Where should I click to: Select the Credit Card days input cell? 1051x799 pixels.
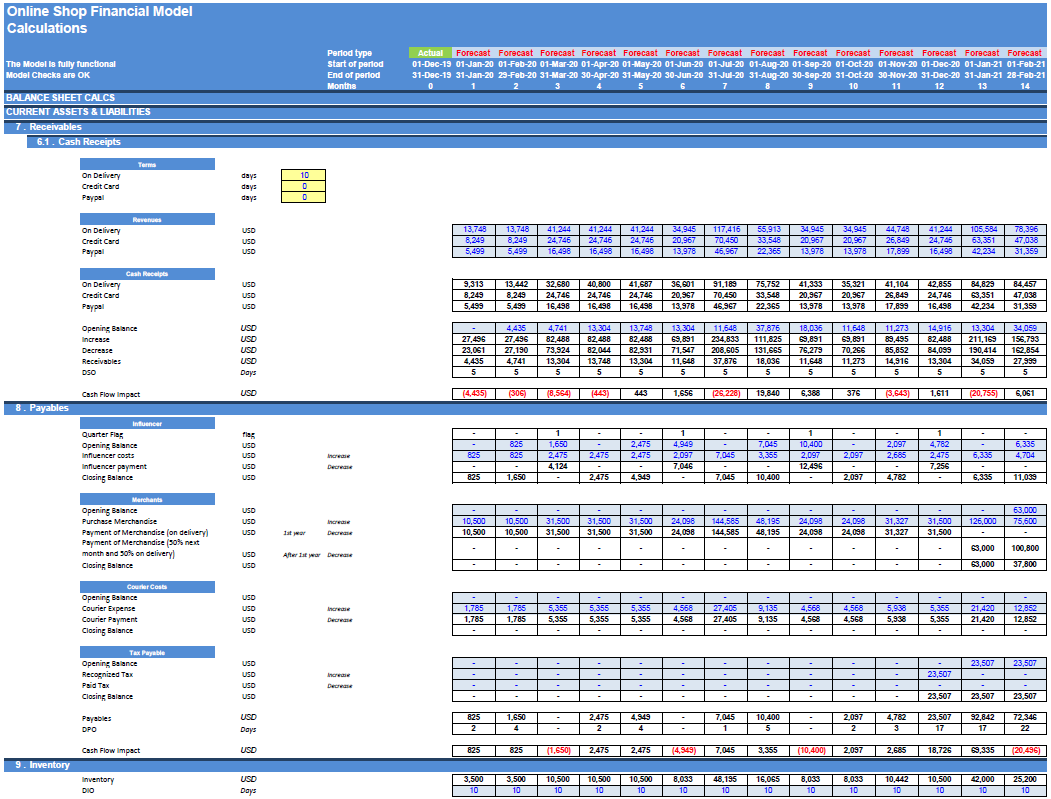pyautogui.click(x=304, y=186)
